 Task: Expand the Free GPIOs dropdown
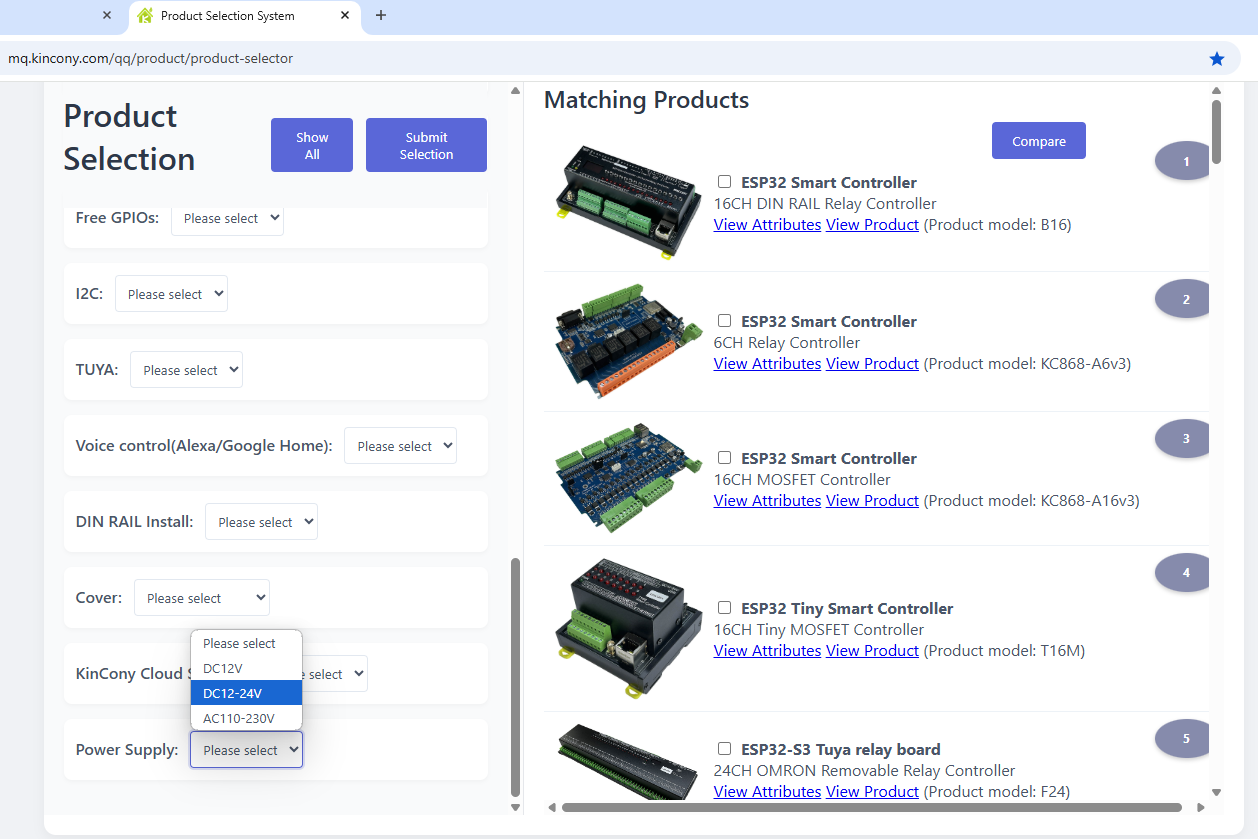[227, 219]
